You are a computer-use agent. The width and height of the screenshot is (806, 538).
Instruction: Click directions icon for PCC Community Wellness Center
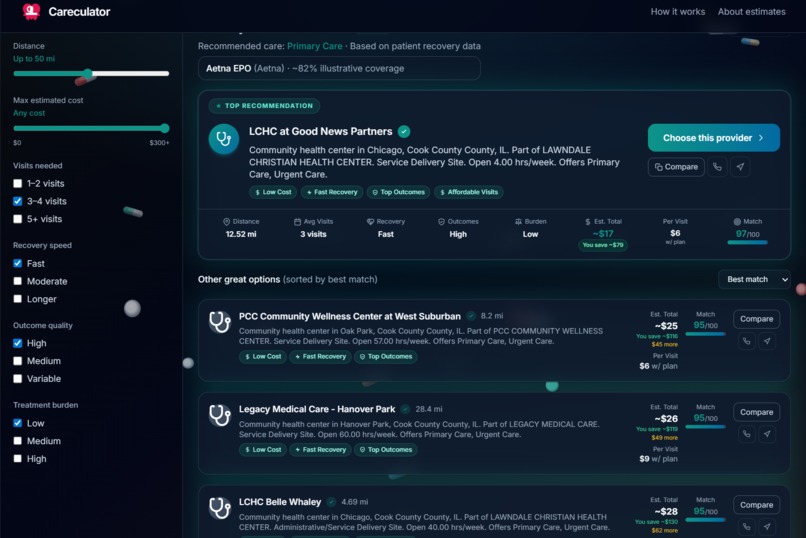pyautogui.click(x=767, y=341)
